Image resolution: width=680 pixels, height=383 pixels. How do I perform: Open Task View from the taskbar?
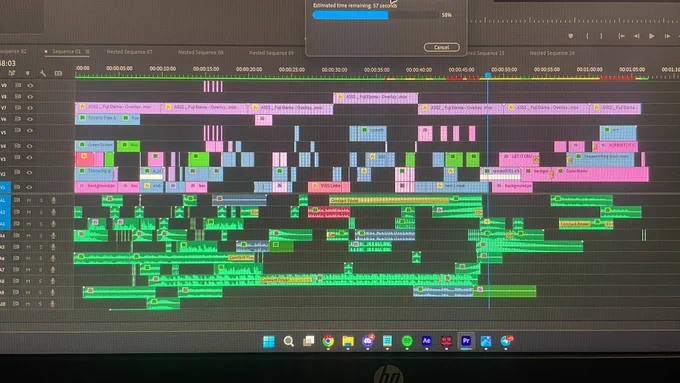click(x=308, y=341)
